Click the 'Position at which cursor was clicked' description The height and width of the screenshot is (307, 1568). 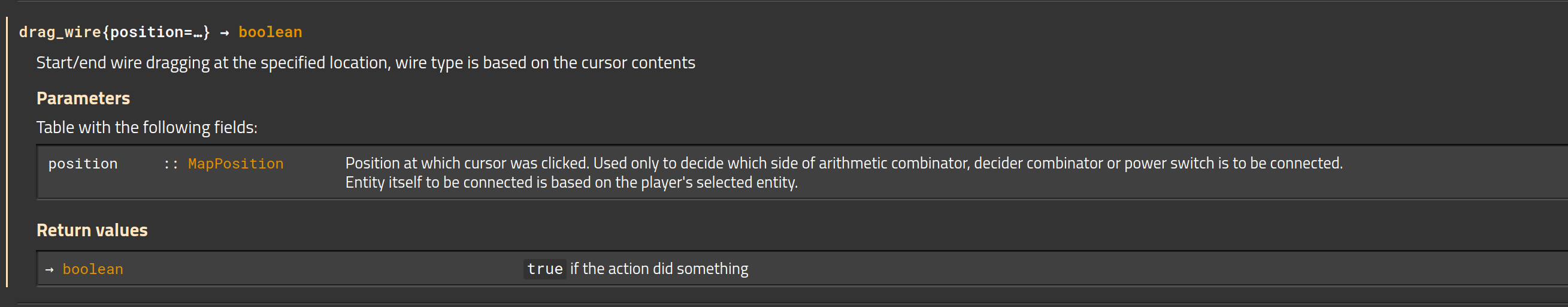844,163
